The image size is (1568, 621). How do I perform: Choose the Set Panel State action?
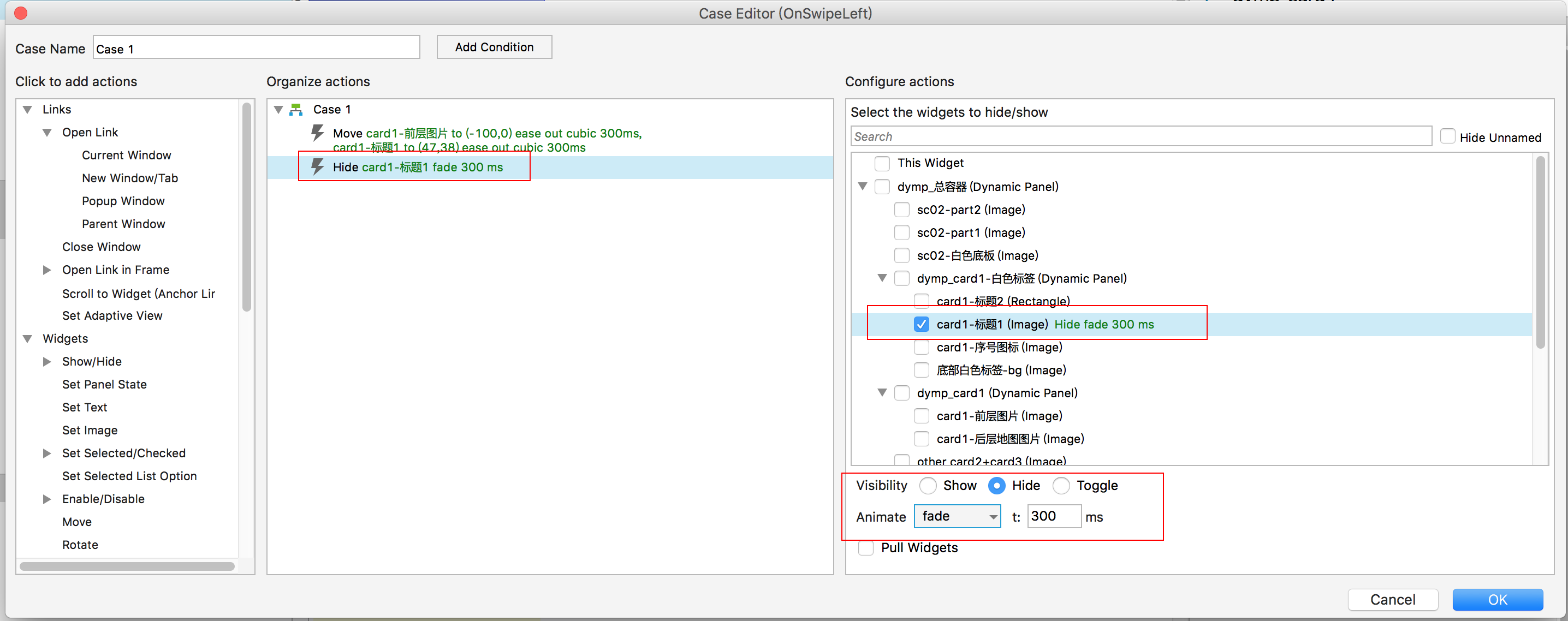coord(104,384)
